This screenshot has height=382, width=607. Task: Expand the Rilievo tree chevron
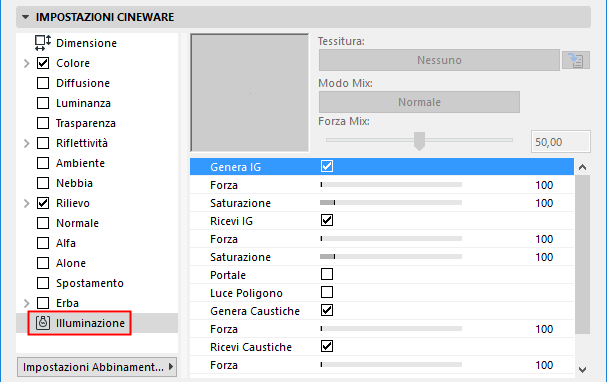(x=26, y=203)
